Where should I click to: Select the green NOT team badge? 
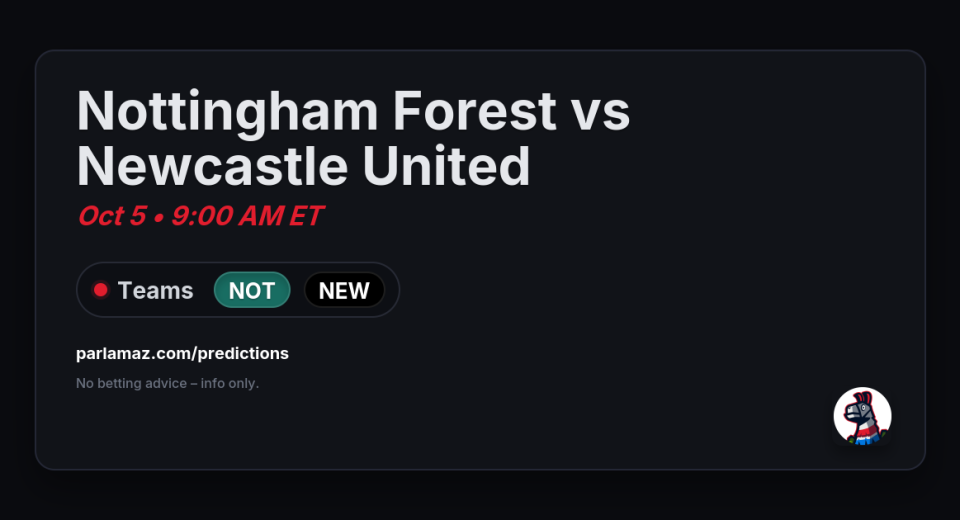coord(252,290)
